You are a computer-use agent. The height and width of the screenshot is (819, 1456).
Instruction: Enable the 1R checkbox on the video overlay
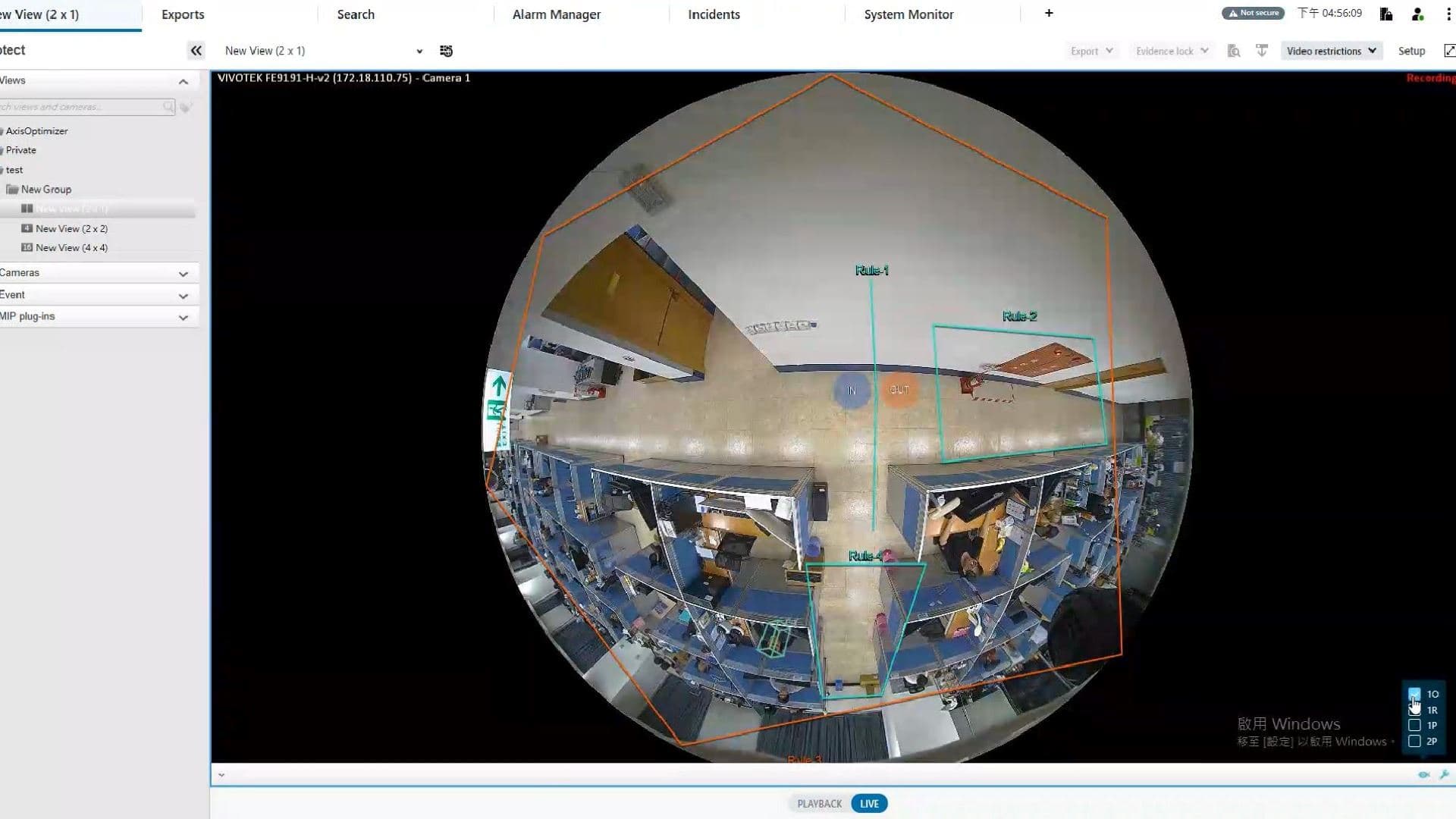click(x=1414, y=710)
